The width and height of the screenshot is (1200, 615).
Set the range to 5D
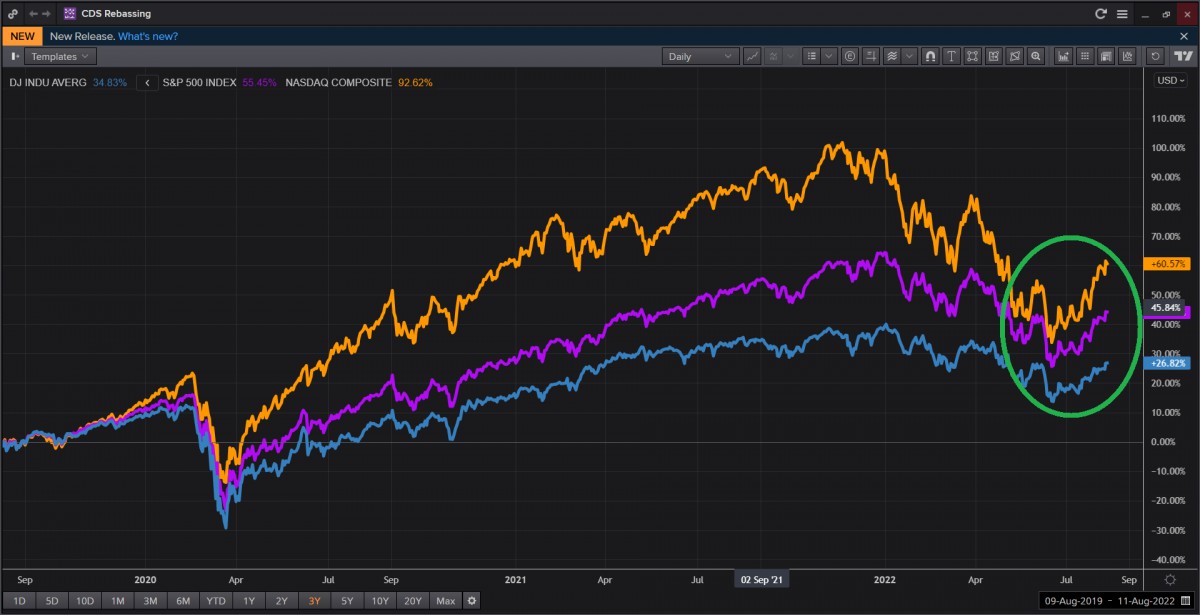51,600
